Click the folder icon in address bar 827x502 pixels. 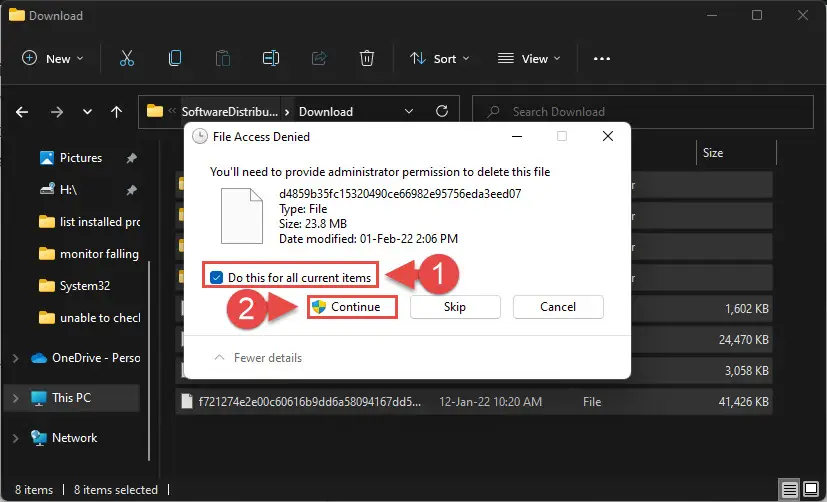(155, 111)
